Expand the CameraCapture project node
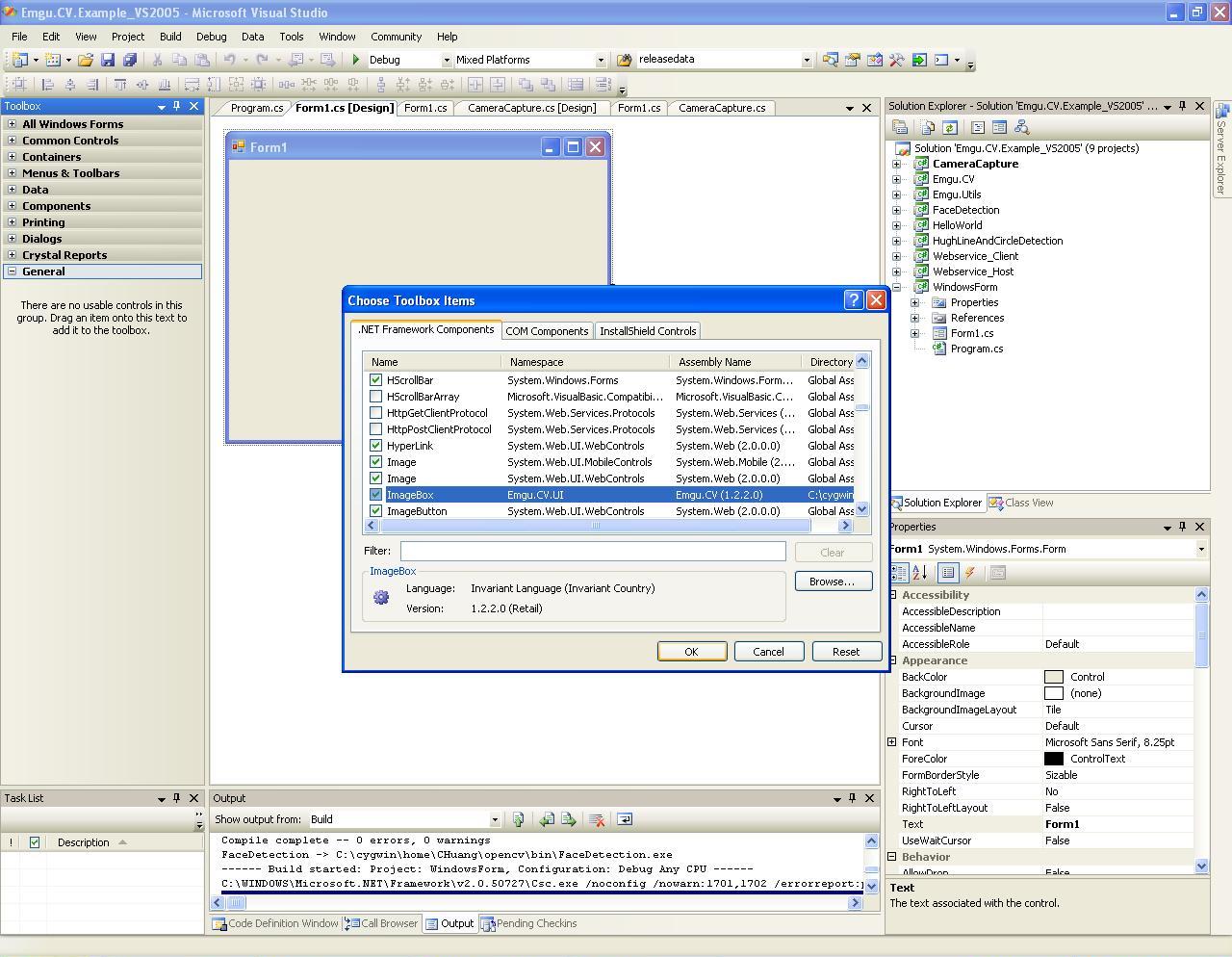 [x=896, y=164]
